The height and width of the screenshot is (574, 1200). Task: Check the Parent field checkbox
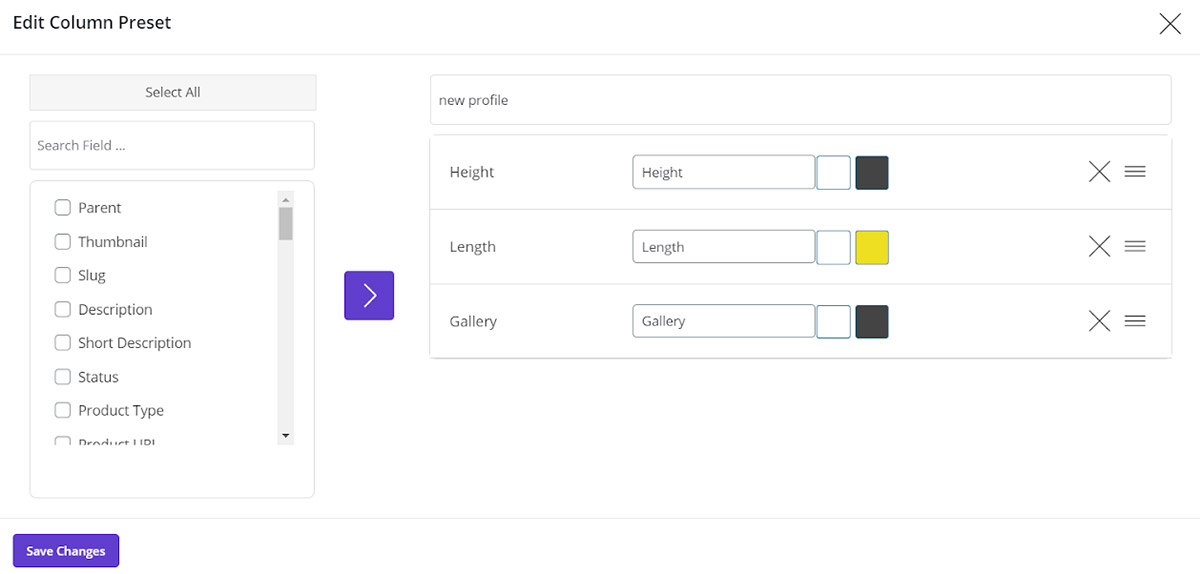[63, 208]
